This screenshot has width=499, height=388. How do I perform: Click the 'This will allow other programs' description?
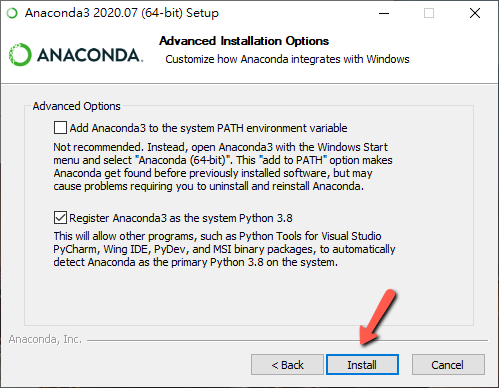pos(224,249)
